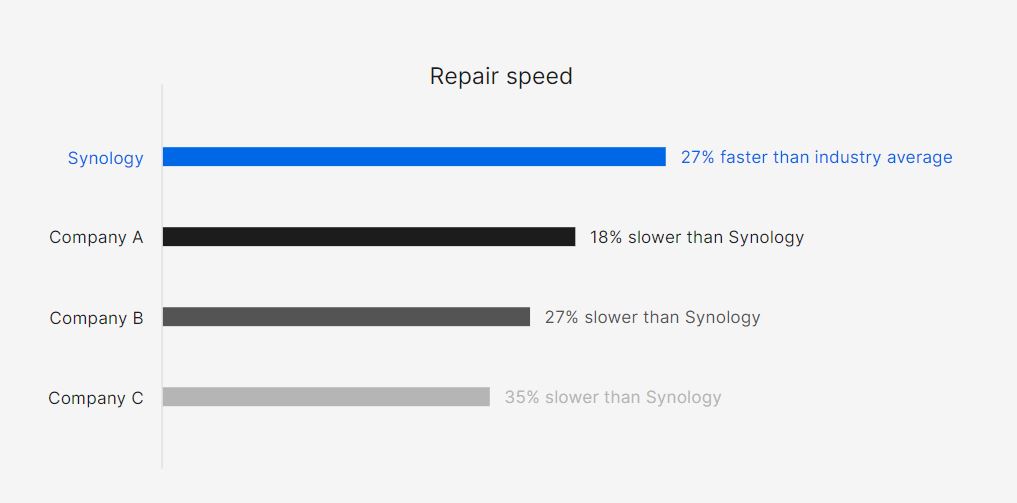
Task: Click the right end of Company B bar
Action: tap(526, 317)
